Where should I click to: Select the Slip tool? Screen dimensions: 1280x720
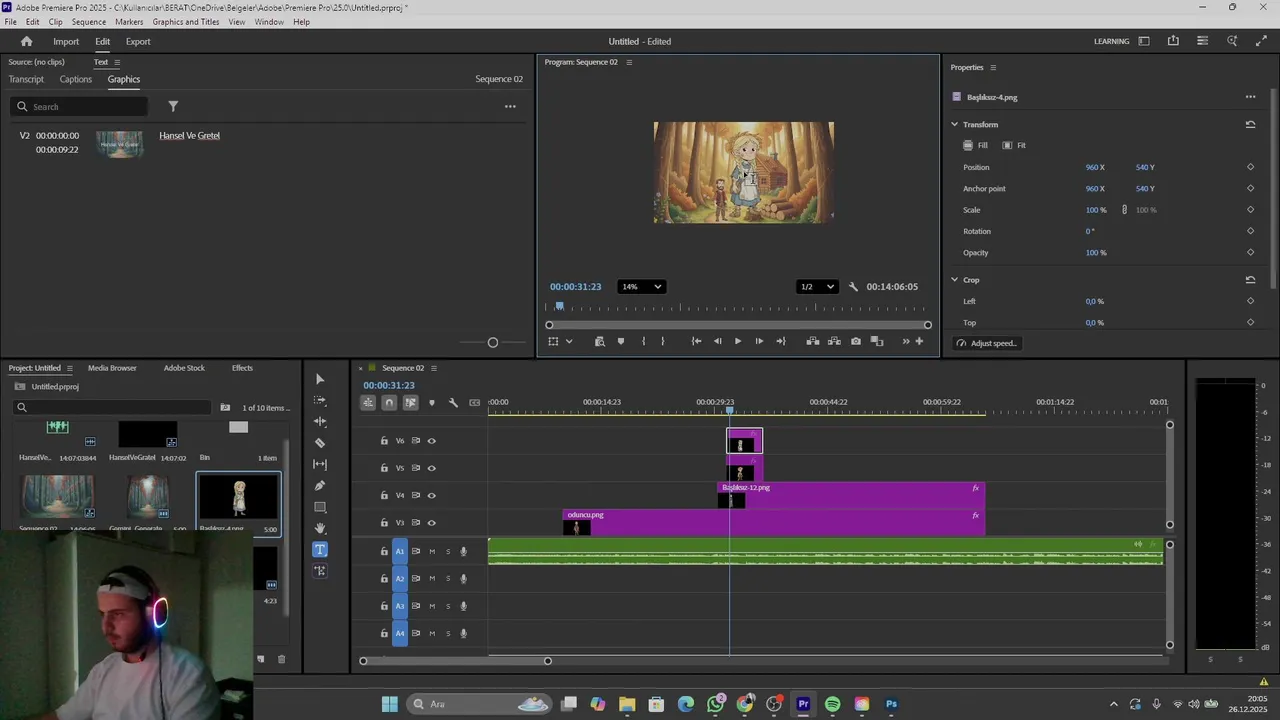coord(320,464)
